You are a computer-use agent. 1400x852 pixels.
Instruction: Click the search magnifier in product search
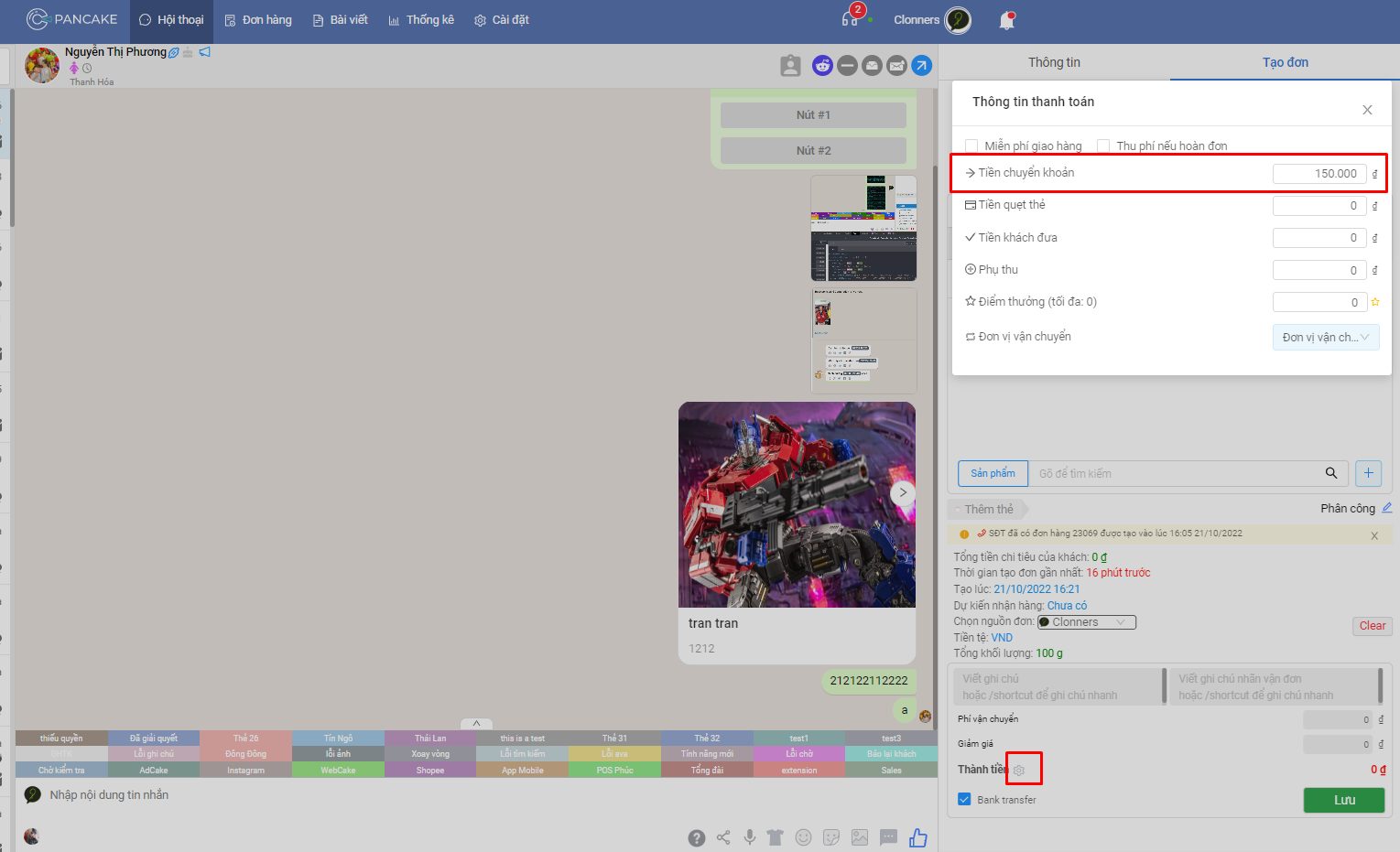click(1331, 473)
